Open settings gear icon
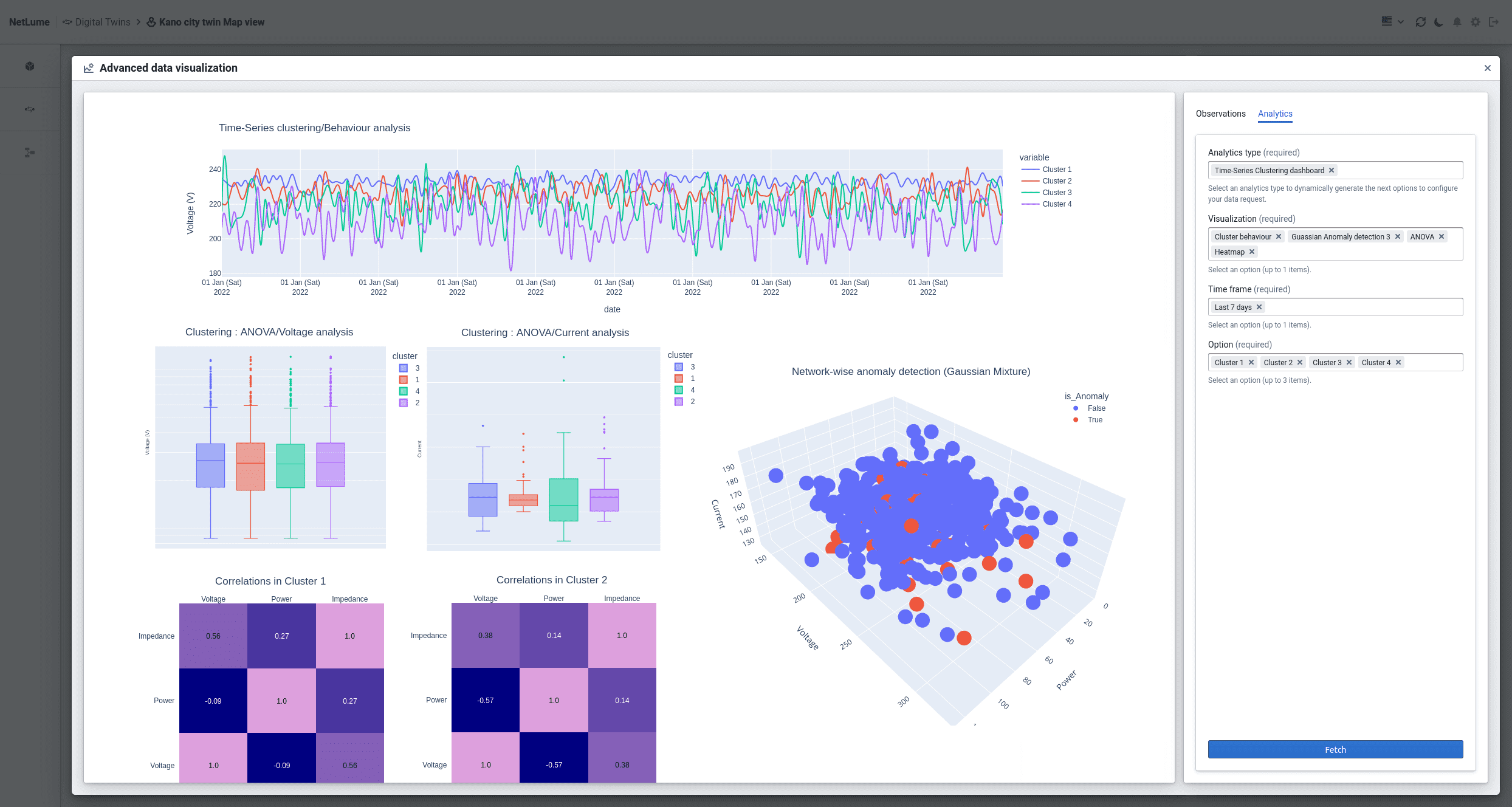Screen dimensions: 1512x807 1476,22
